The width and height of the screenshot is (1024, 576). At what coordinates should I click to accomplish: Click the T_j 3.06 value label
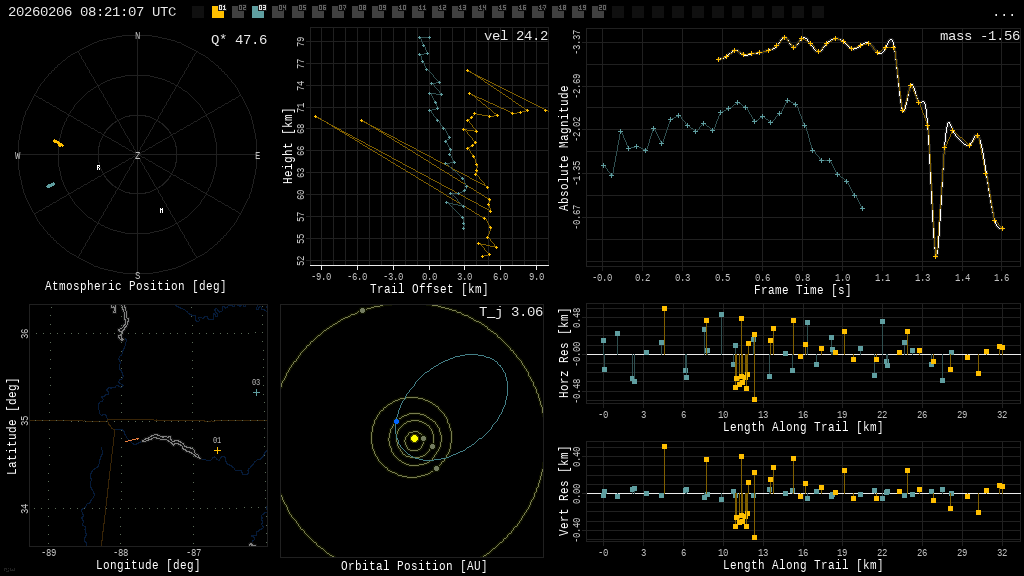[x=510, y=312]
